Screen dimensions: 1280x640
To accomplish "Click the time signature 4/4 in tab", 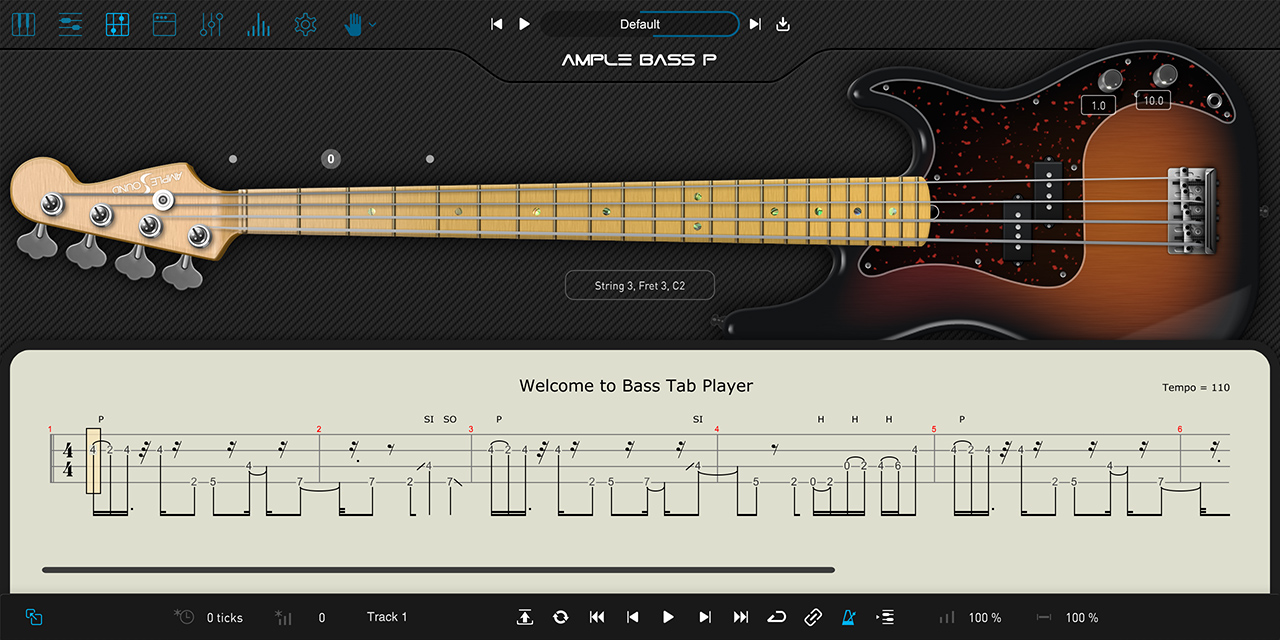I will [68, 460].
